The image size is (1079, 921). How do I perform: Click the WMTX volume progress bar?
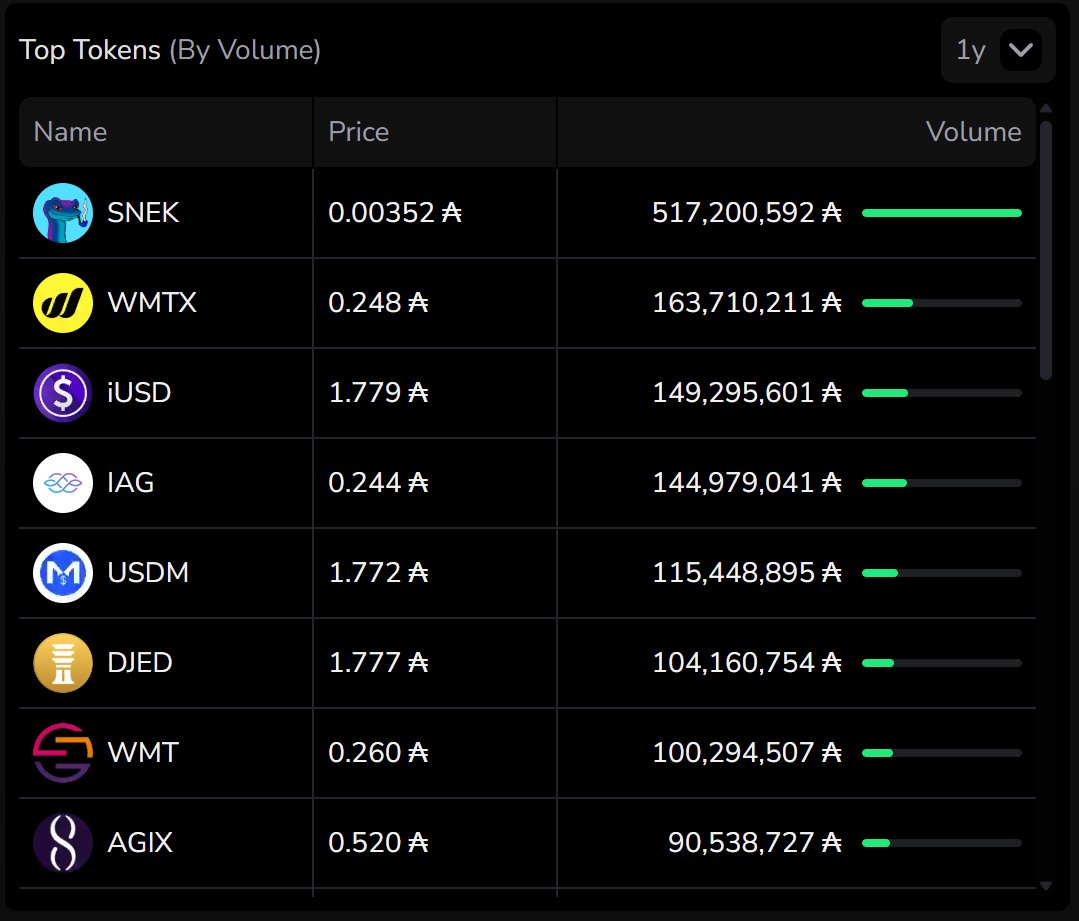(941, 303)
